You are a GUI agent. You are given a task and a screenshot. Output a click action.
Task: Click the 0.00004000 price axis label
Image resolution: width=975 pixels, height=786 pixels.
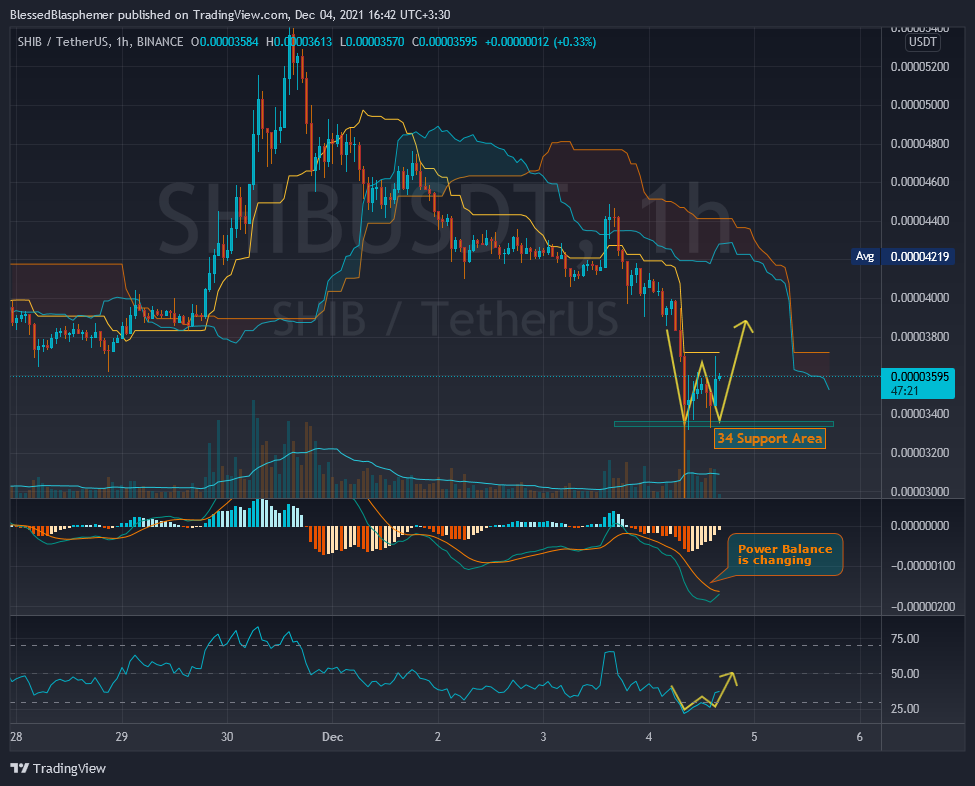point(920,298)
